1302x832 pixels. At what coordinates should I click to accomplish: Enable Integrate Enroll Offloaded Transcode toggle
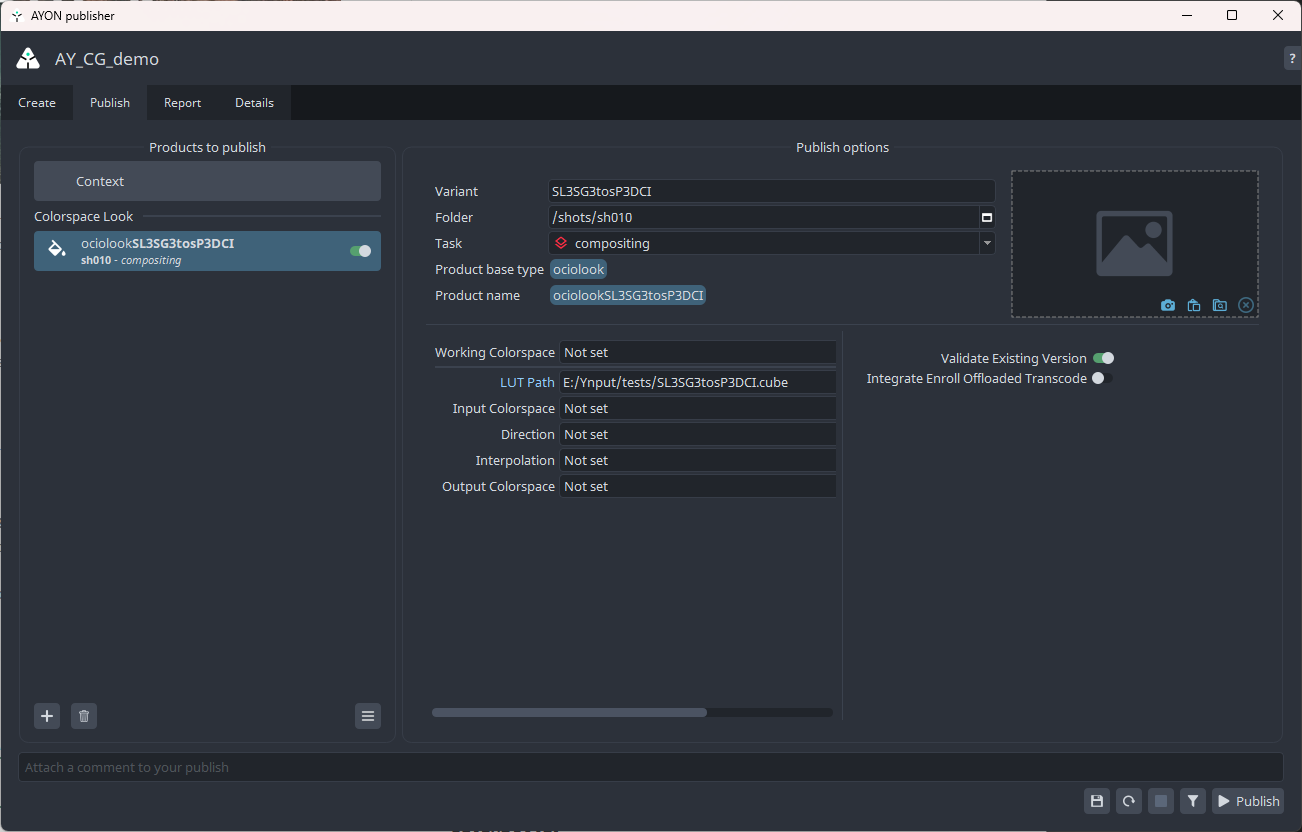pyautogui.click(x=1103, y=378)
